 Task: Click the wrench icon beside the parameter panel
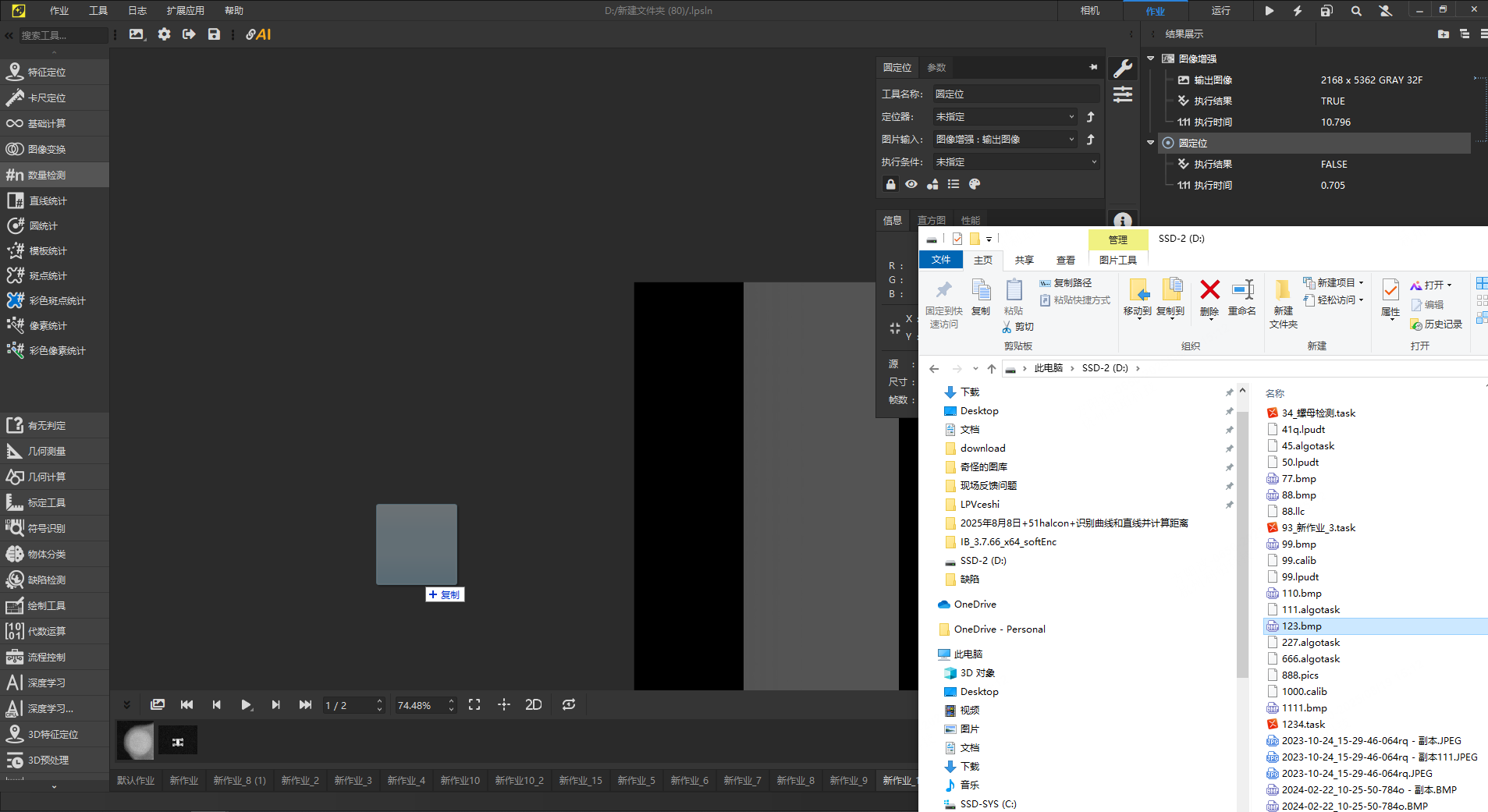(1123, 69)
